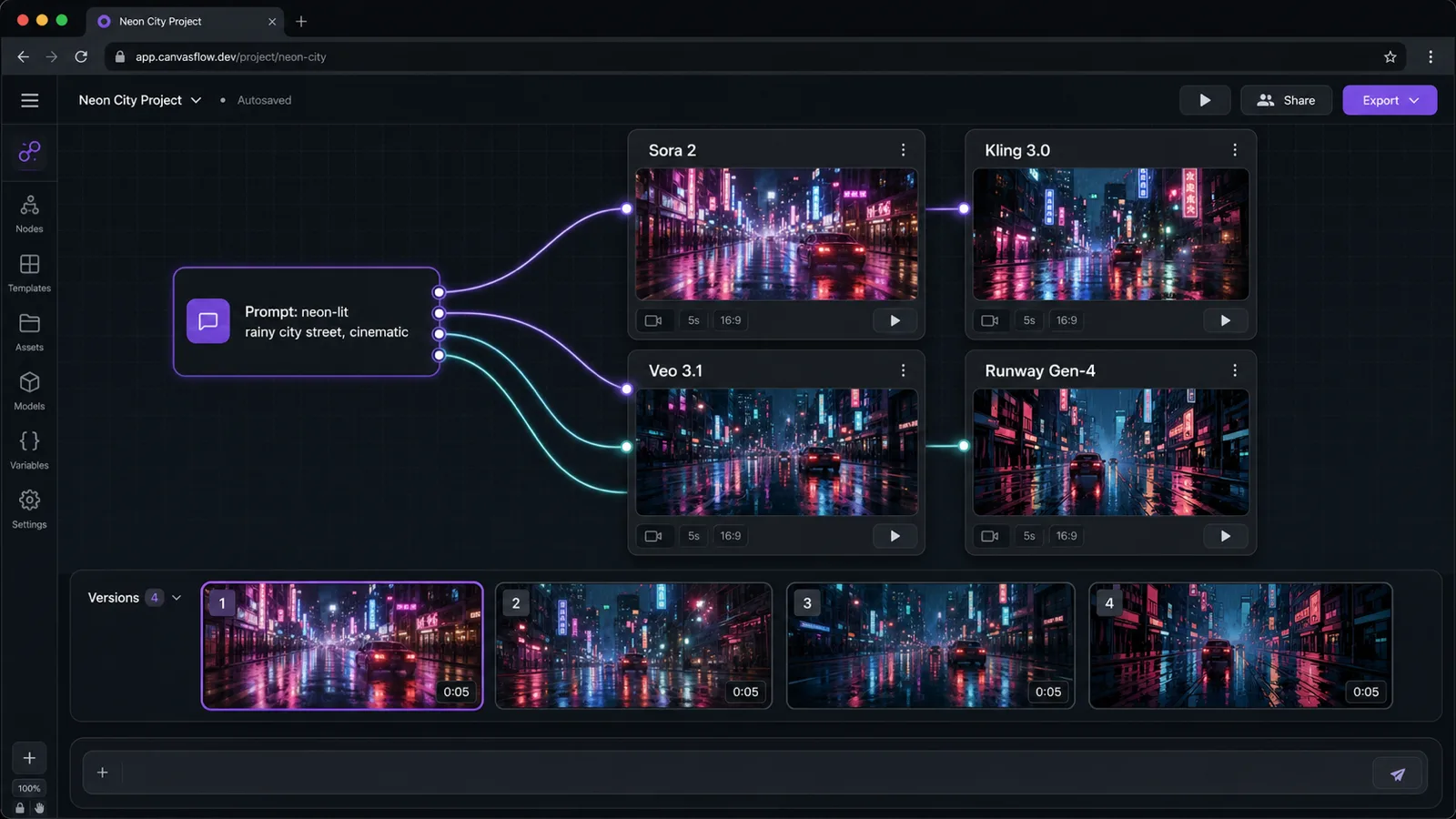This screenshot has width=1456, height=819.
Task: Expand the Neon City Project name dropdown
Action: coord(196,100)
